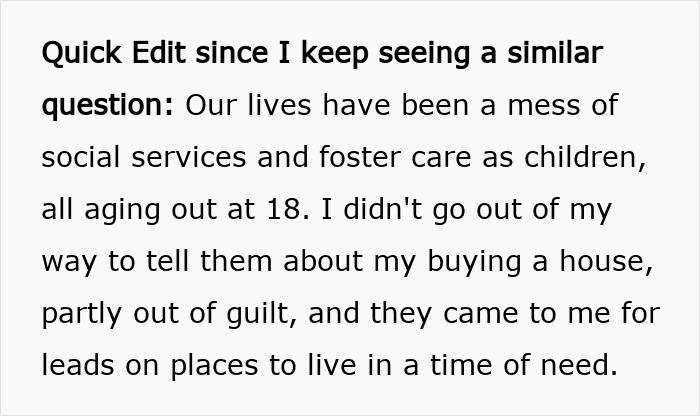The width and height of the screenshot is (700, 416).
Task: Click the number '18' in the text
Action: (x=283, y=209)
